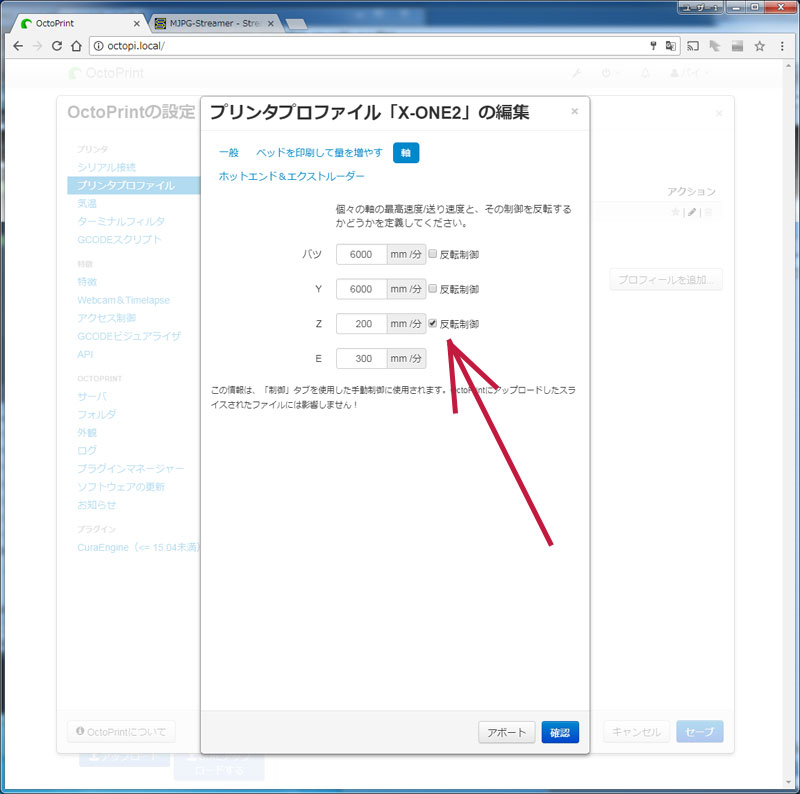Open the ベッドを印刷して量を増やす tab

tap(319, 153)
